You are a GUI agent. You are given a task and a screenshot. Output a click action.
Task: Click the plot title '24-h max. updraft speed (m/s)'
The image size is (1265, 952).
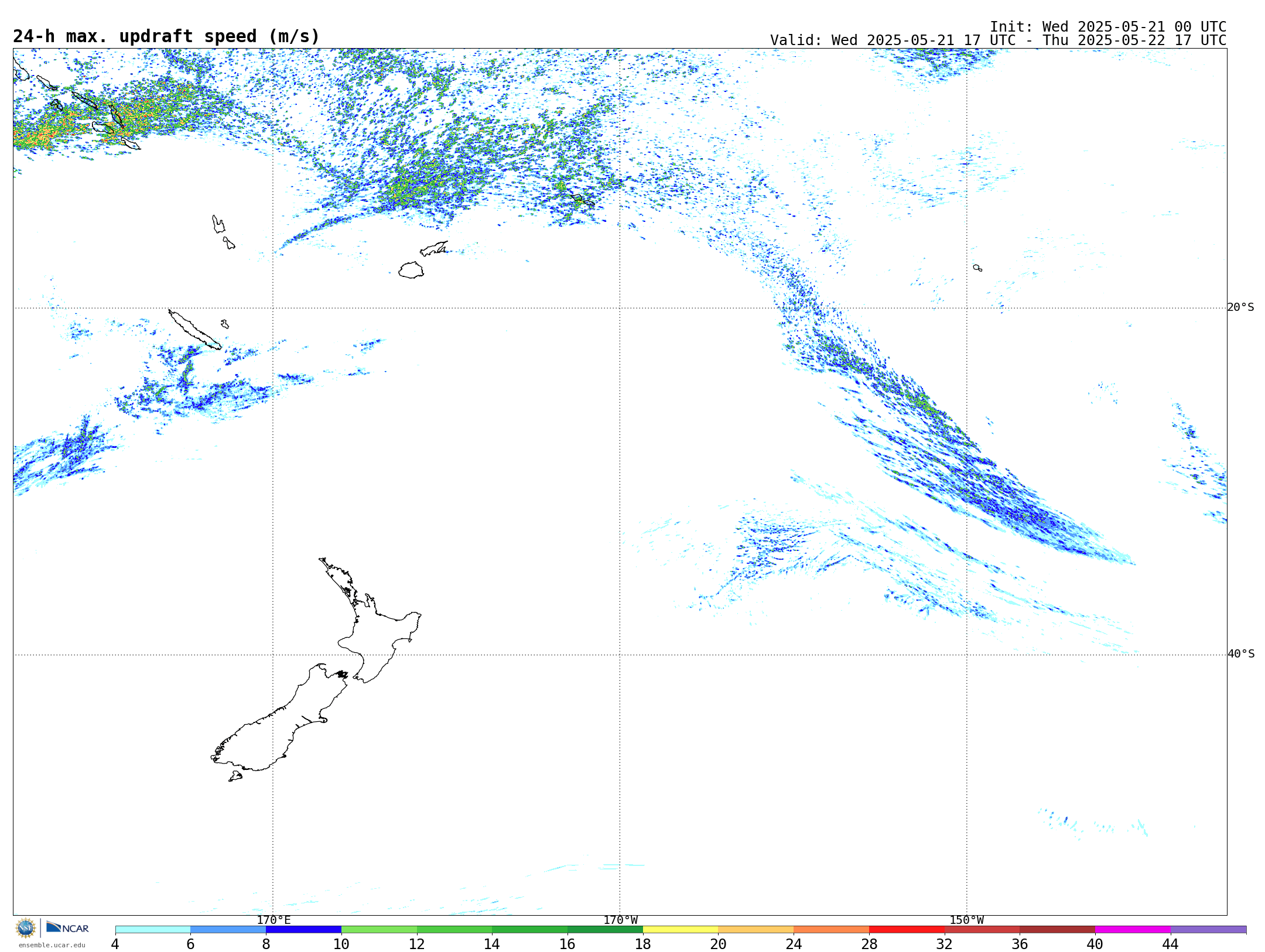click(x=166, y=37)
